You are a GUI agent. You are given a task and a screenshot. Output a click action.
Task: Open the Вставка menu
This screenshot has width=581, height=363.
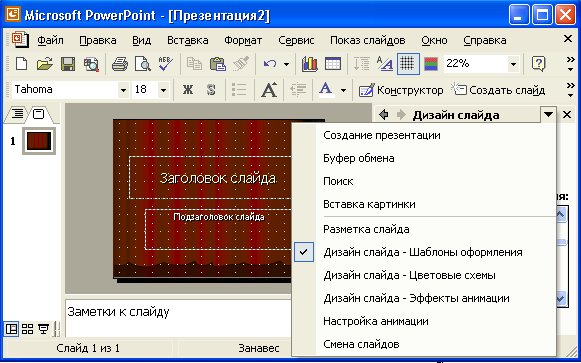click(187, 40)
